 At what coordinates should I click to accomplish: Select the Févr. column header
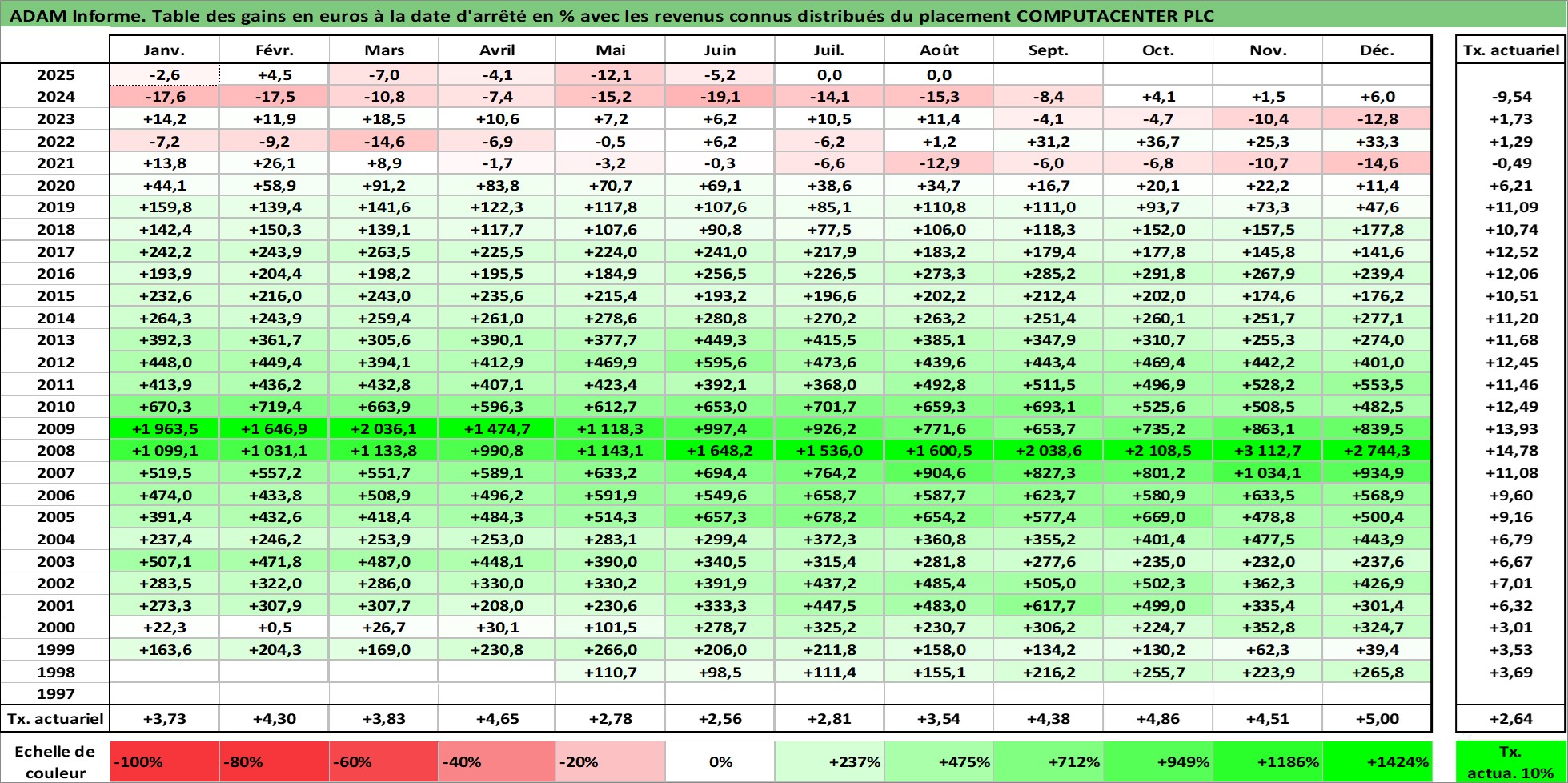pyautogui.click(x=275, y=50)
